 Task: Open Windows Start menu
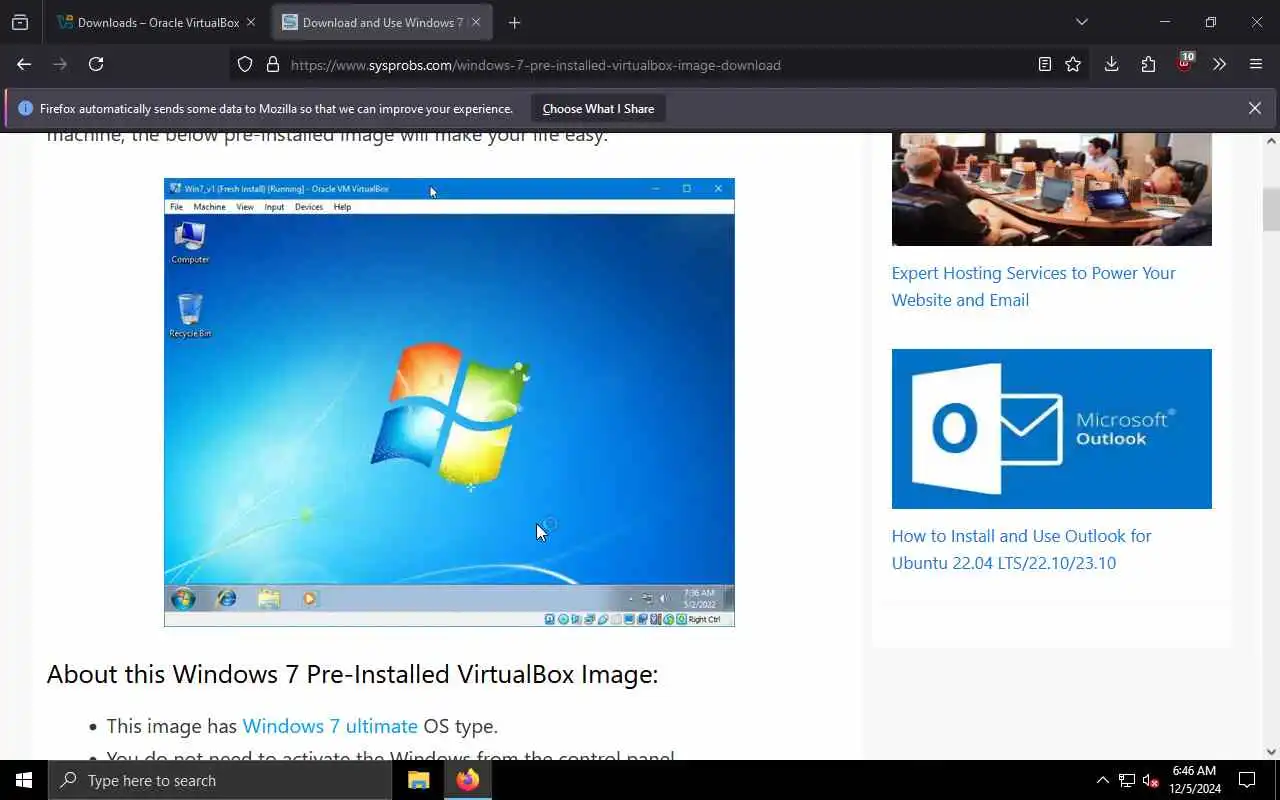point(24,780)
